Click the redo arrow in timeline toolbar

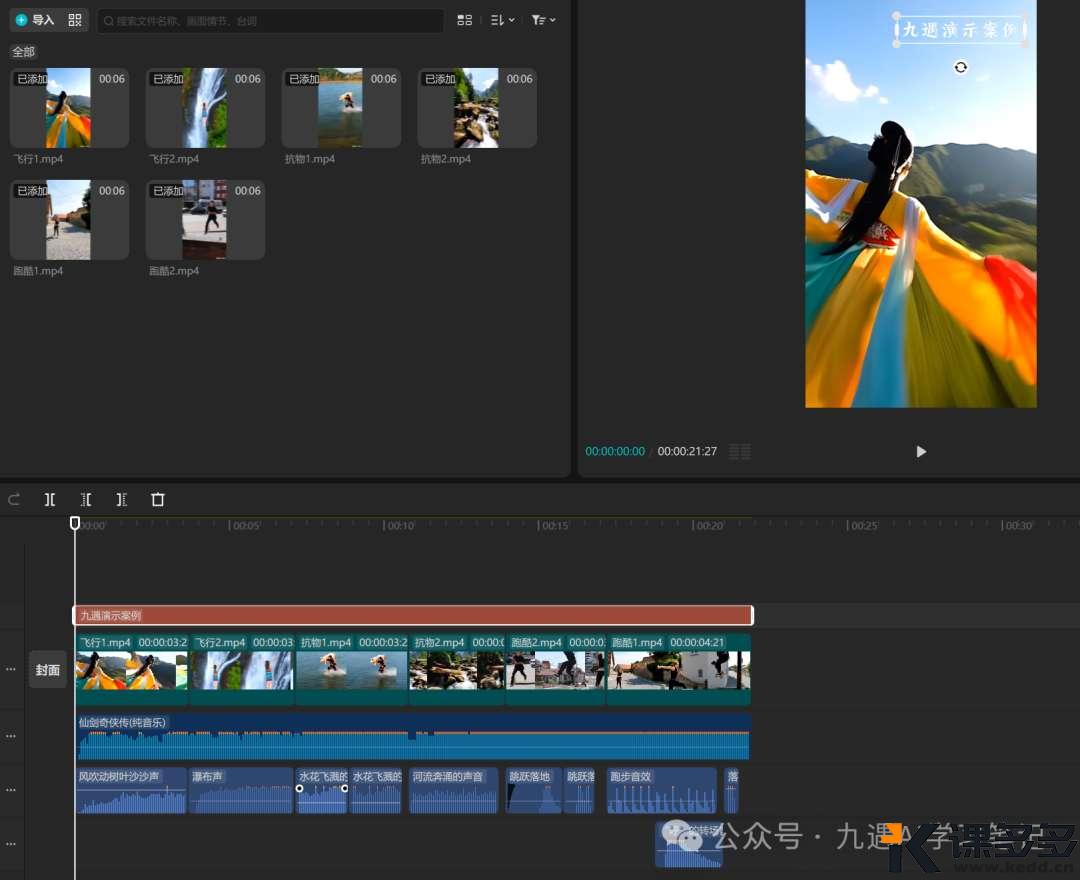coord(14,499)
